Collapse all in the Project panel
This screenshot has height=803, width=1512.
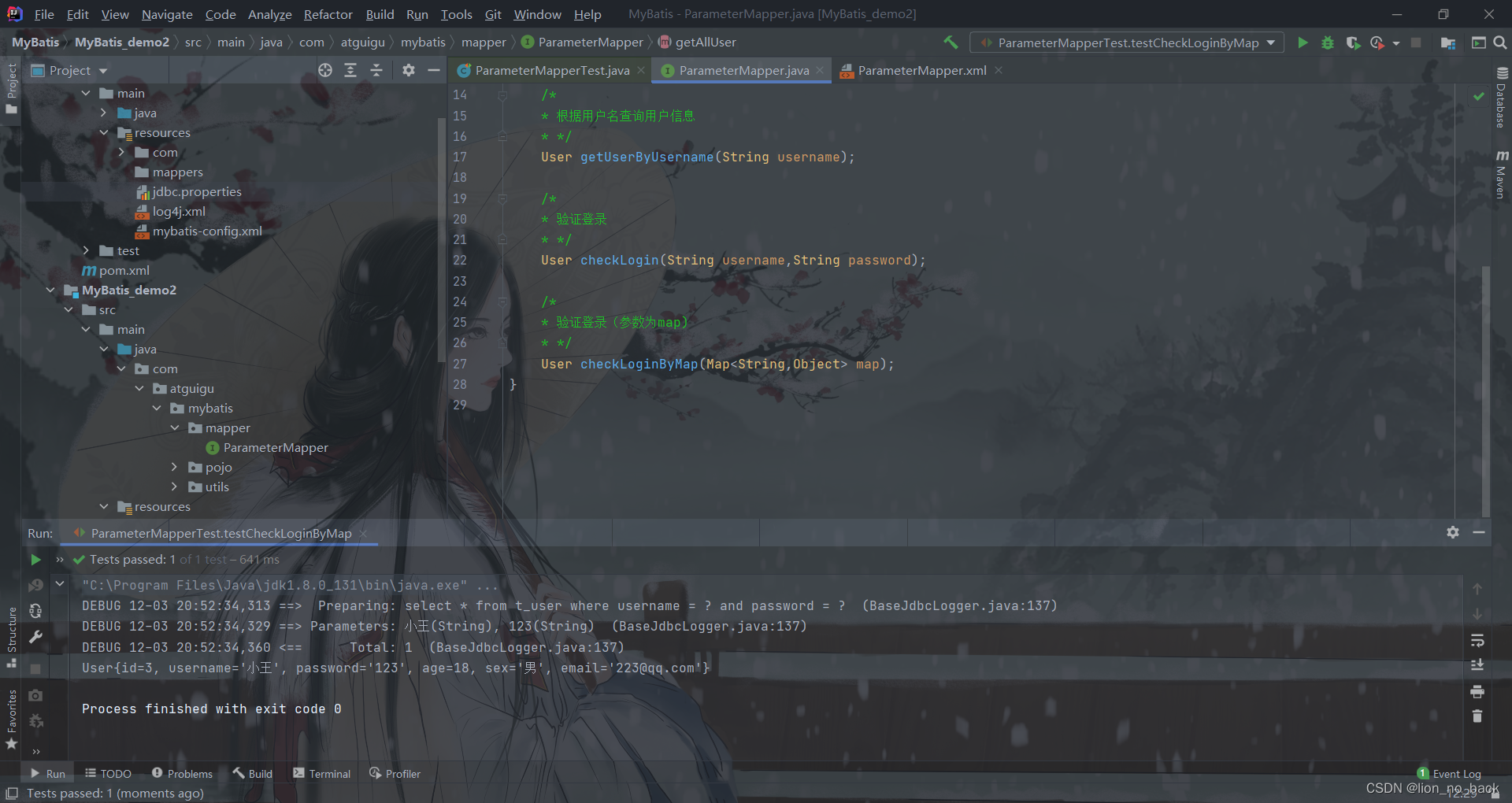coord(376,70)
